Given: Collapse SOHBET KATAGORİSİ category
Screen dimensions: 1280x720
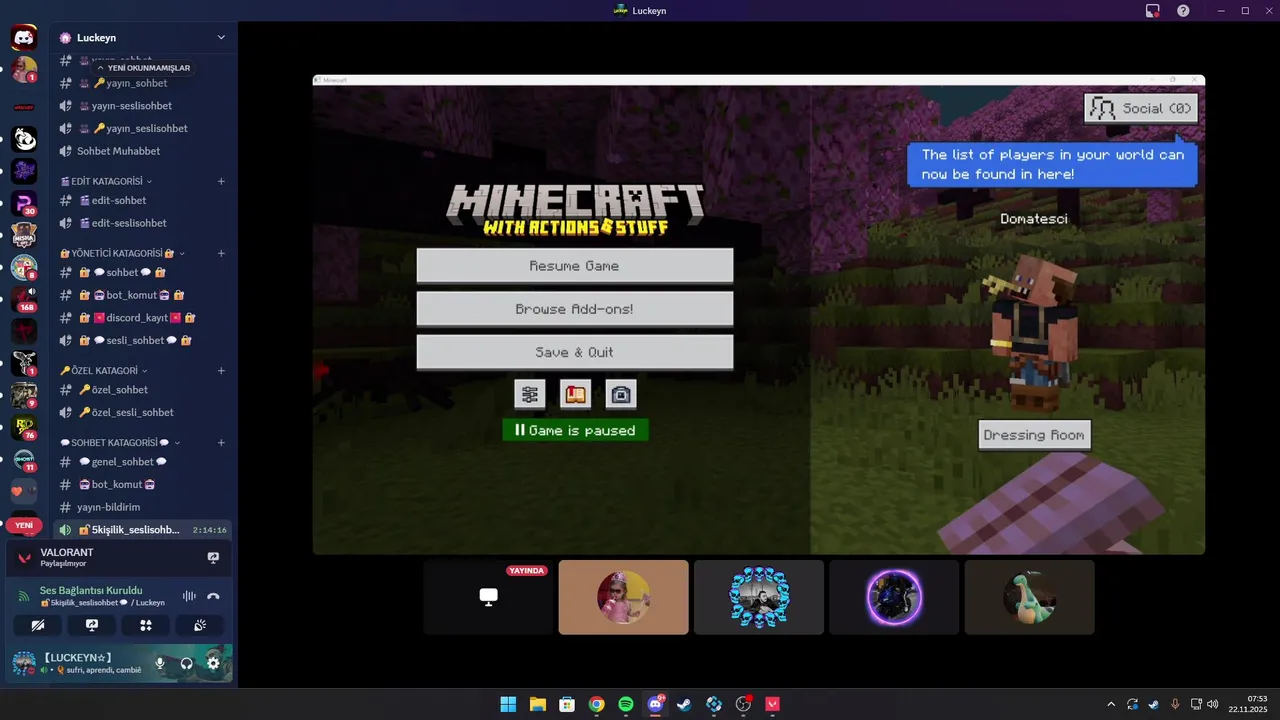Looking at the screenshot, I should click(x=120, y=442).
